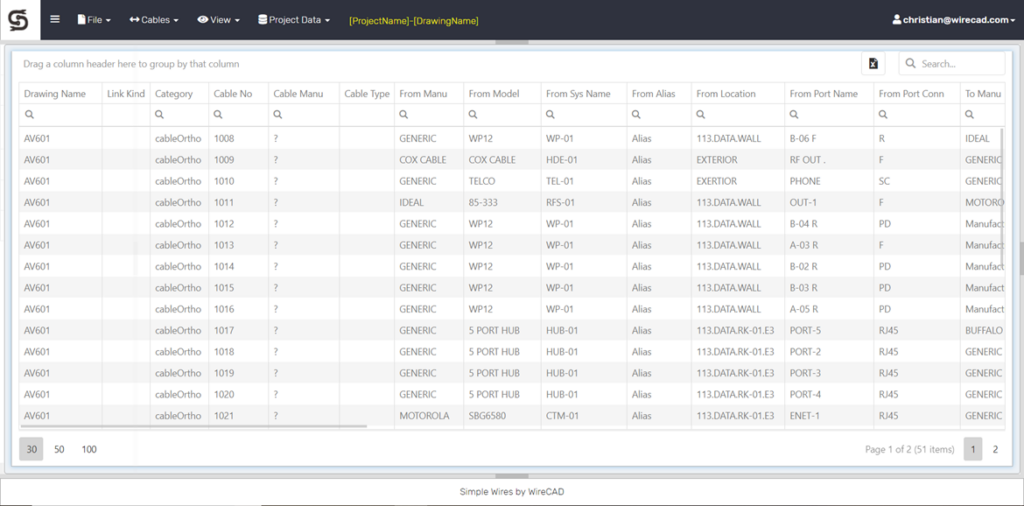The width and height of the screenshot is (1024, 506).
Task: Sort by the From Manu column header
Action: pos(423,94)
